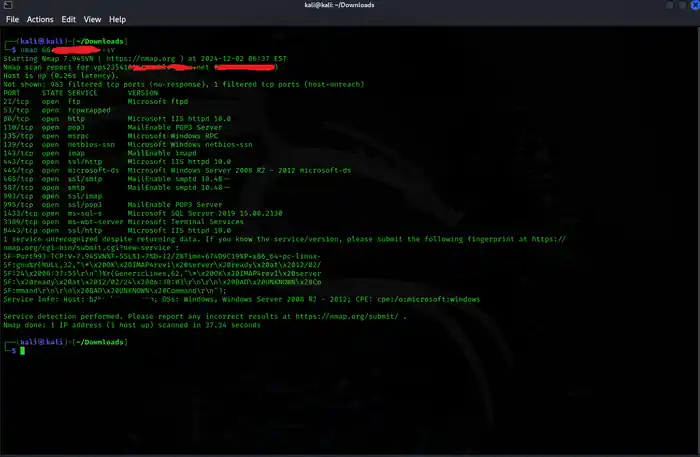Screen dimensions: 700x457
Task: Close the terminal window with the blue button
Action: point(696,5)
